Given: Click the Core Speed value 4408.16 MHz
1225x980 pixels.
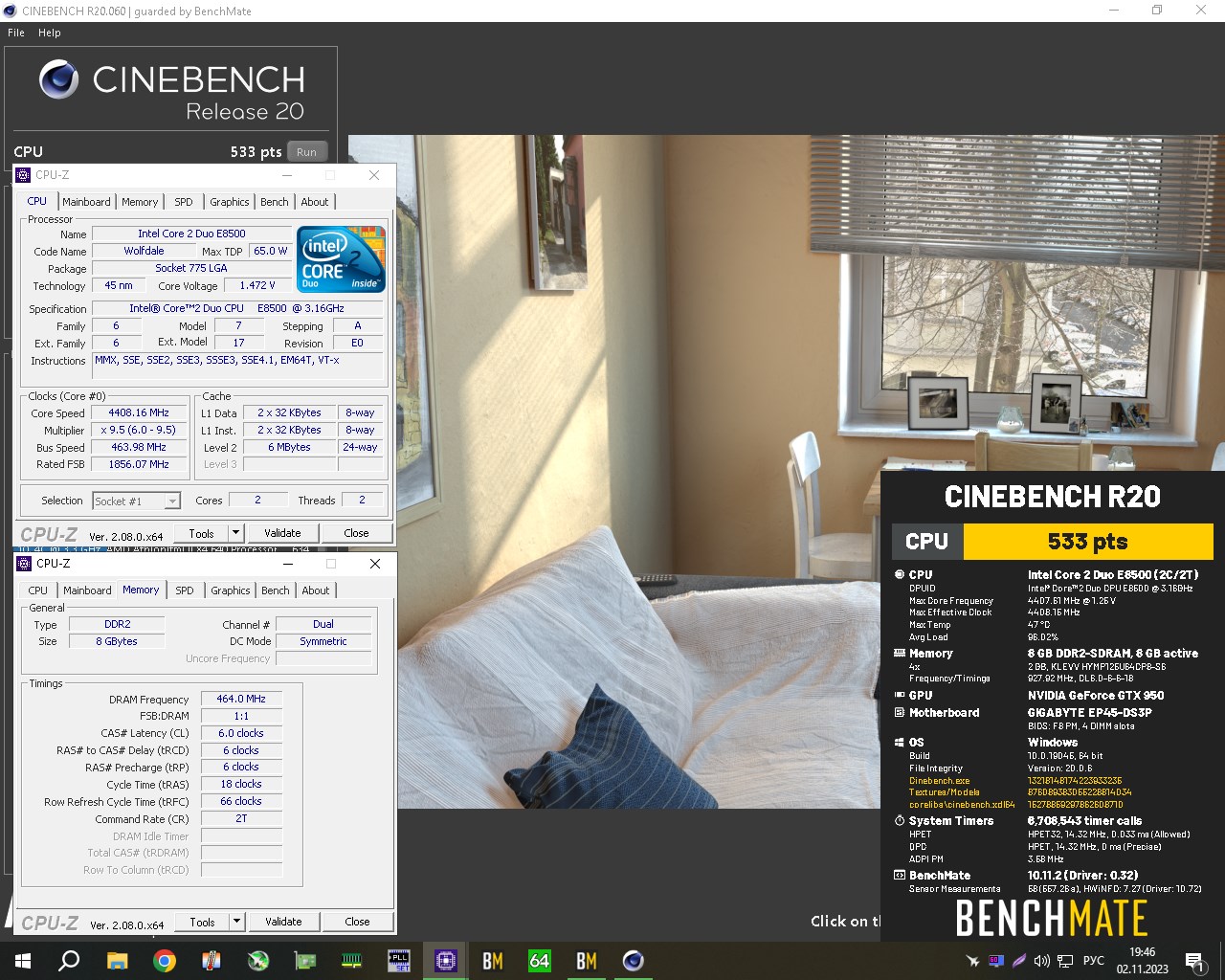Looking at the screenshot, I should [138, 412].
